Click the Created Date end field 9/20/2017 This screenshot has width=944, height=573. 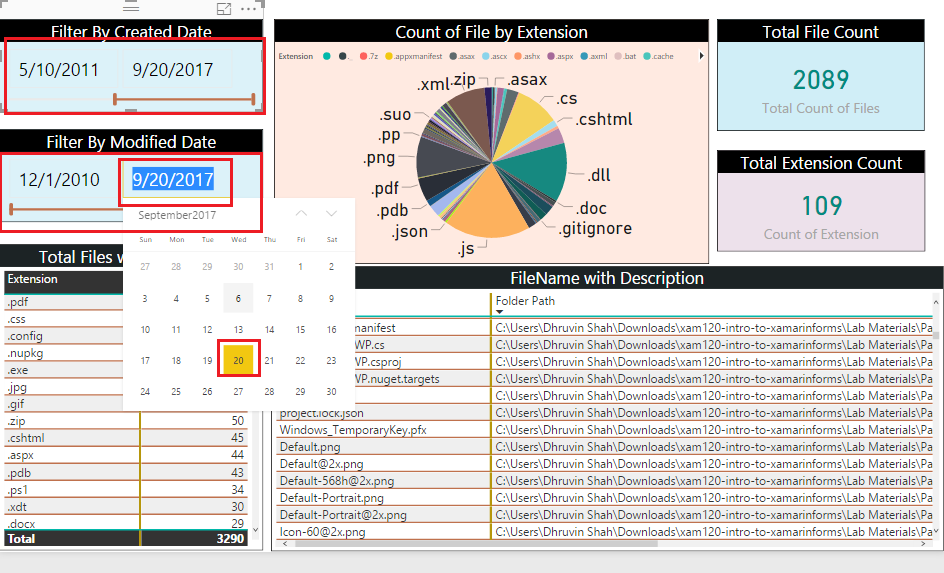pyautogui.click(x=173, y=70)
